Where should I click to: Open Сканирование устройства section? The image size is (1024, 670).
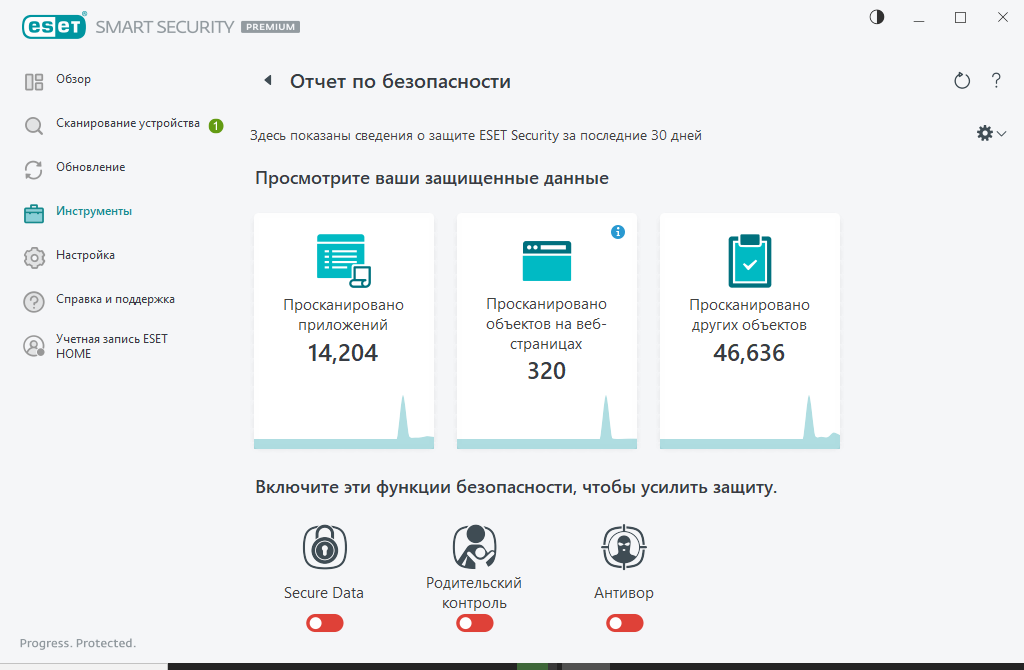coord(128,123)
